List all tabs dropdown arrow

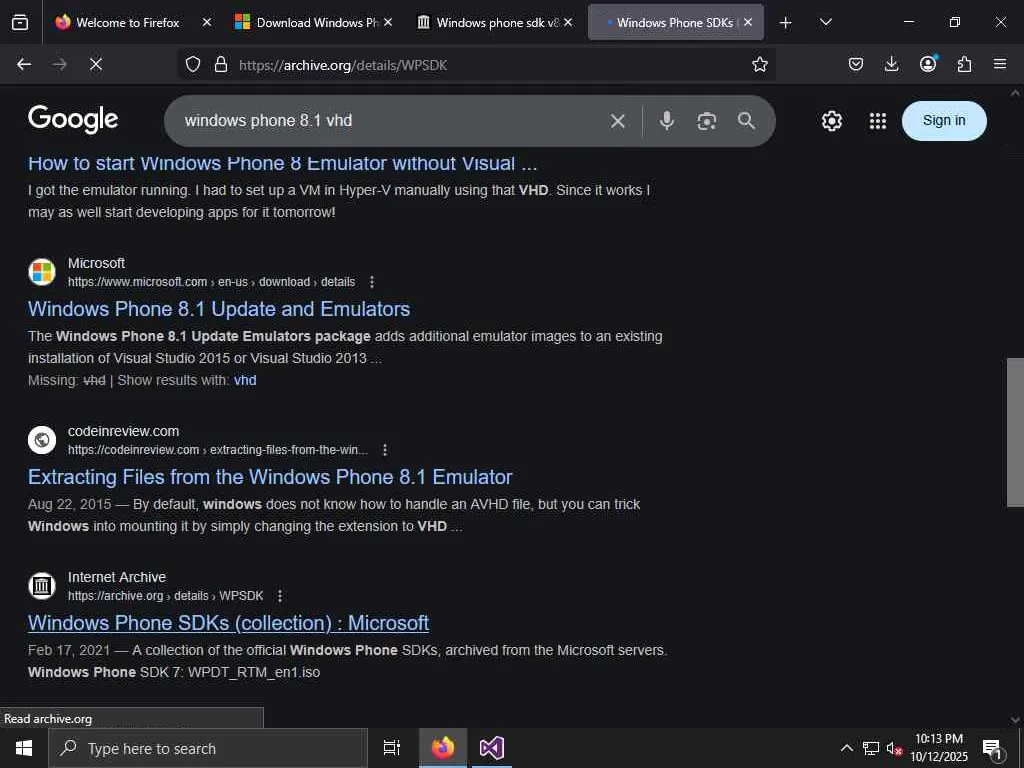coord(825,22)
